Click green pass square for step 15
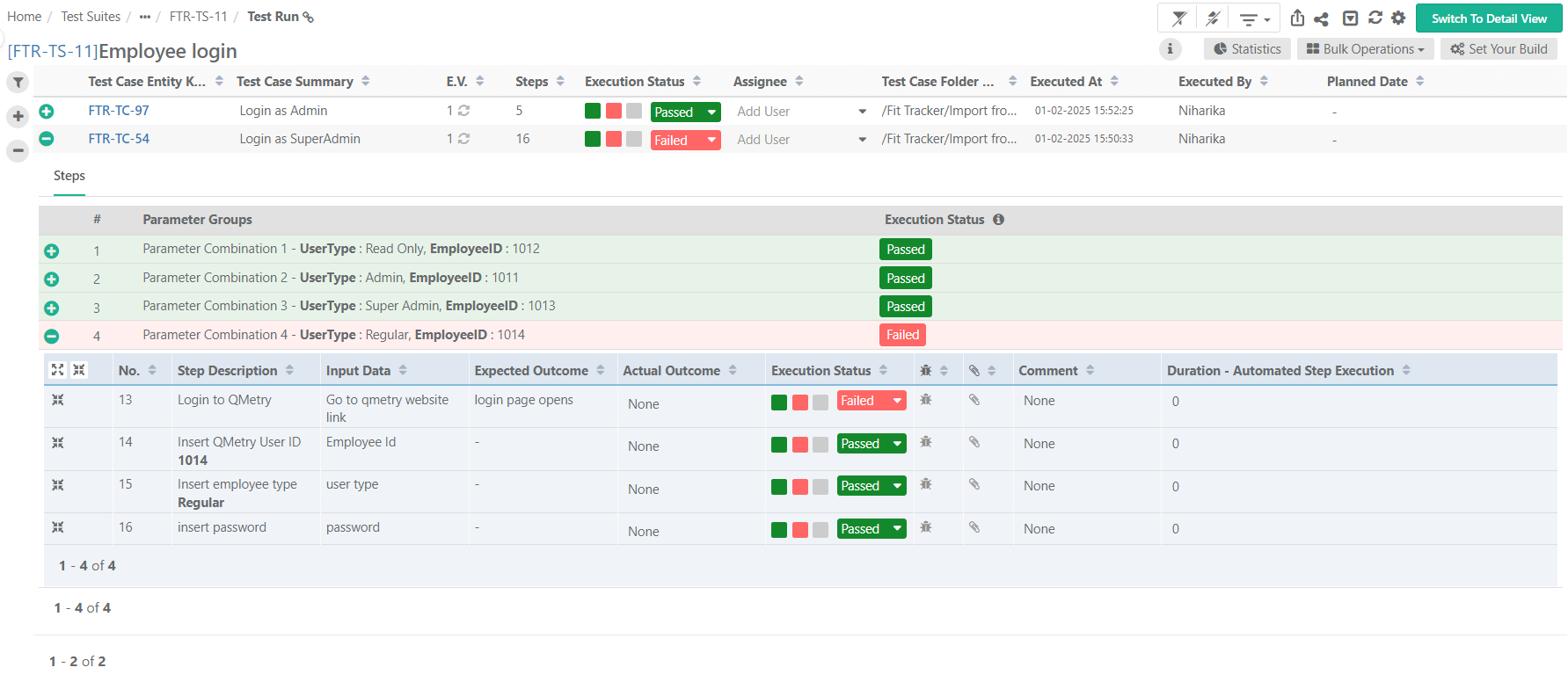 (x=779, y=487)
